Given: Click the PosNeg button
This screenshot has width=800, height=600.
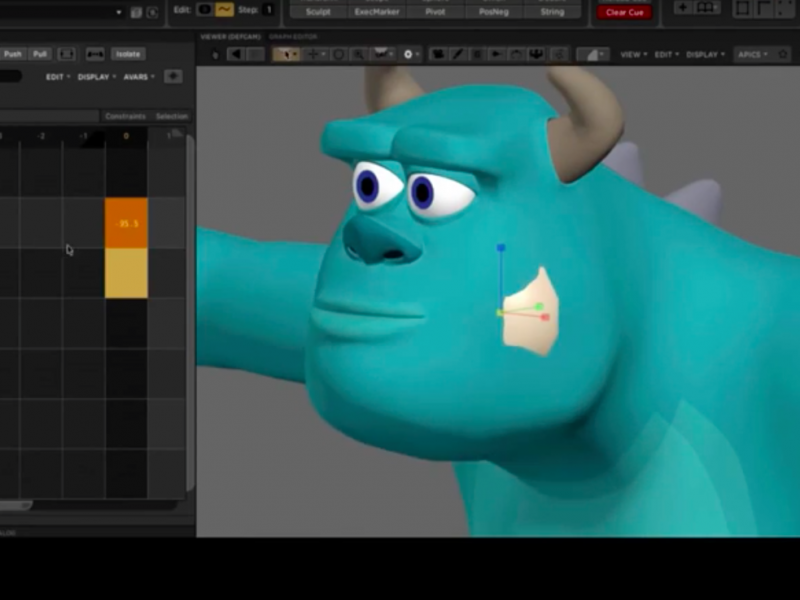Looking at the screenshot, I should (x=494, y=12).
